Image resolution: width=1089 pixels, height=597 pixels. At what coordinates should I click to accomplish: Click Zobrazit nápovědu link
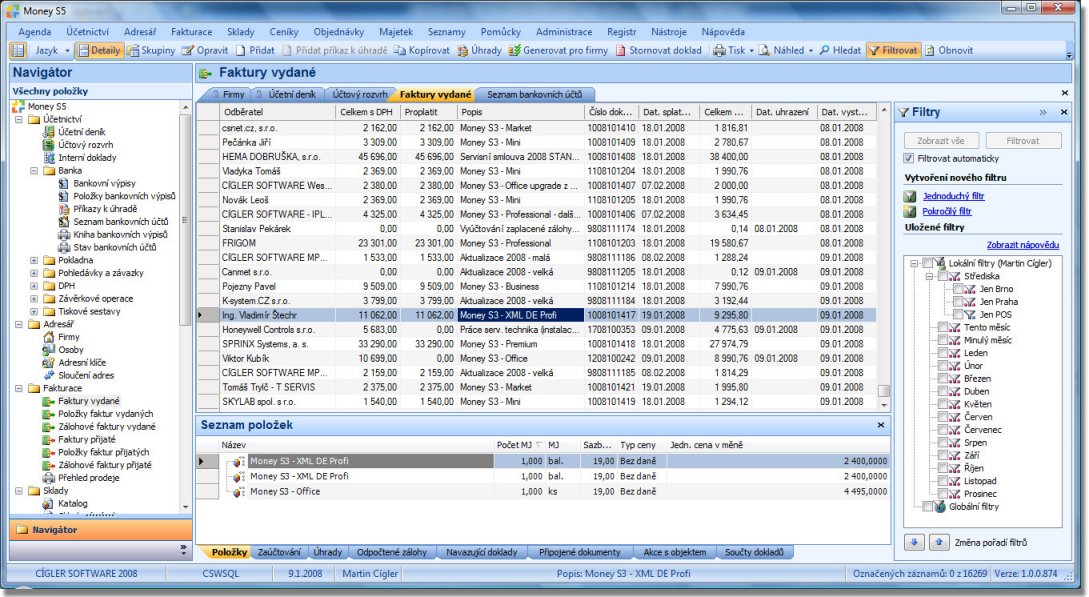pos(1022,245)
